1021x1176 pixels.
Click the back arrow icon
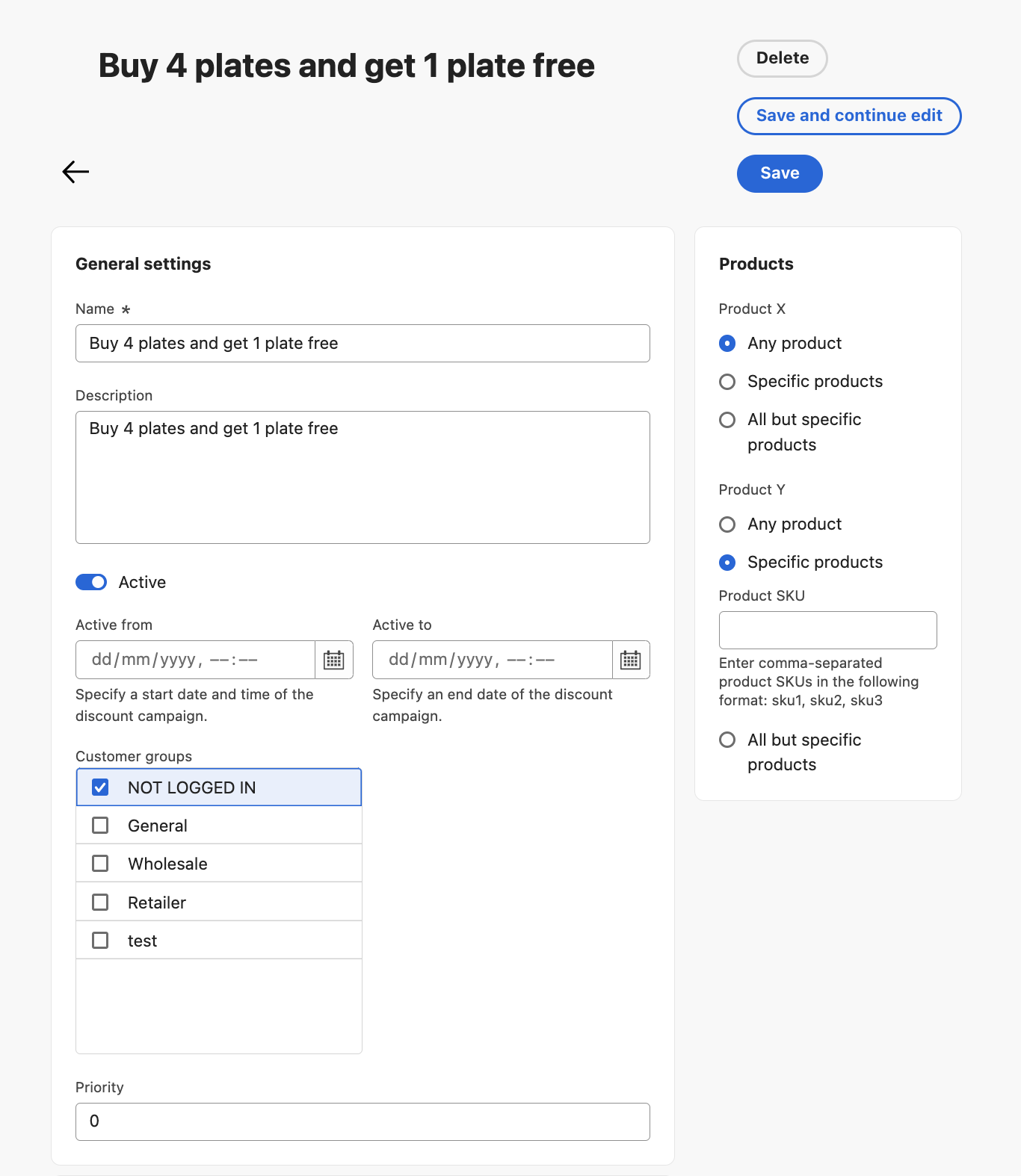click(x=75, y=172)
